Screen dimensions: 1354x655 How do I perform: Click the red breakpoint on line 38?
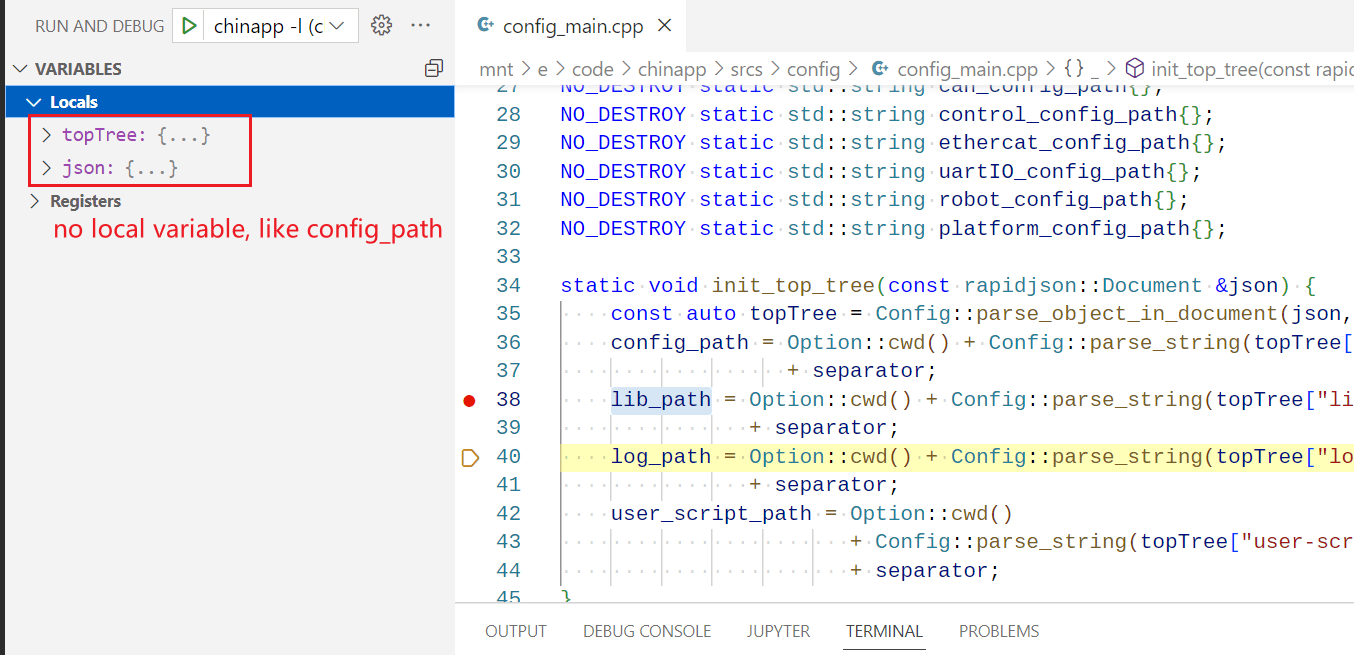[x=469, y=399]
